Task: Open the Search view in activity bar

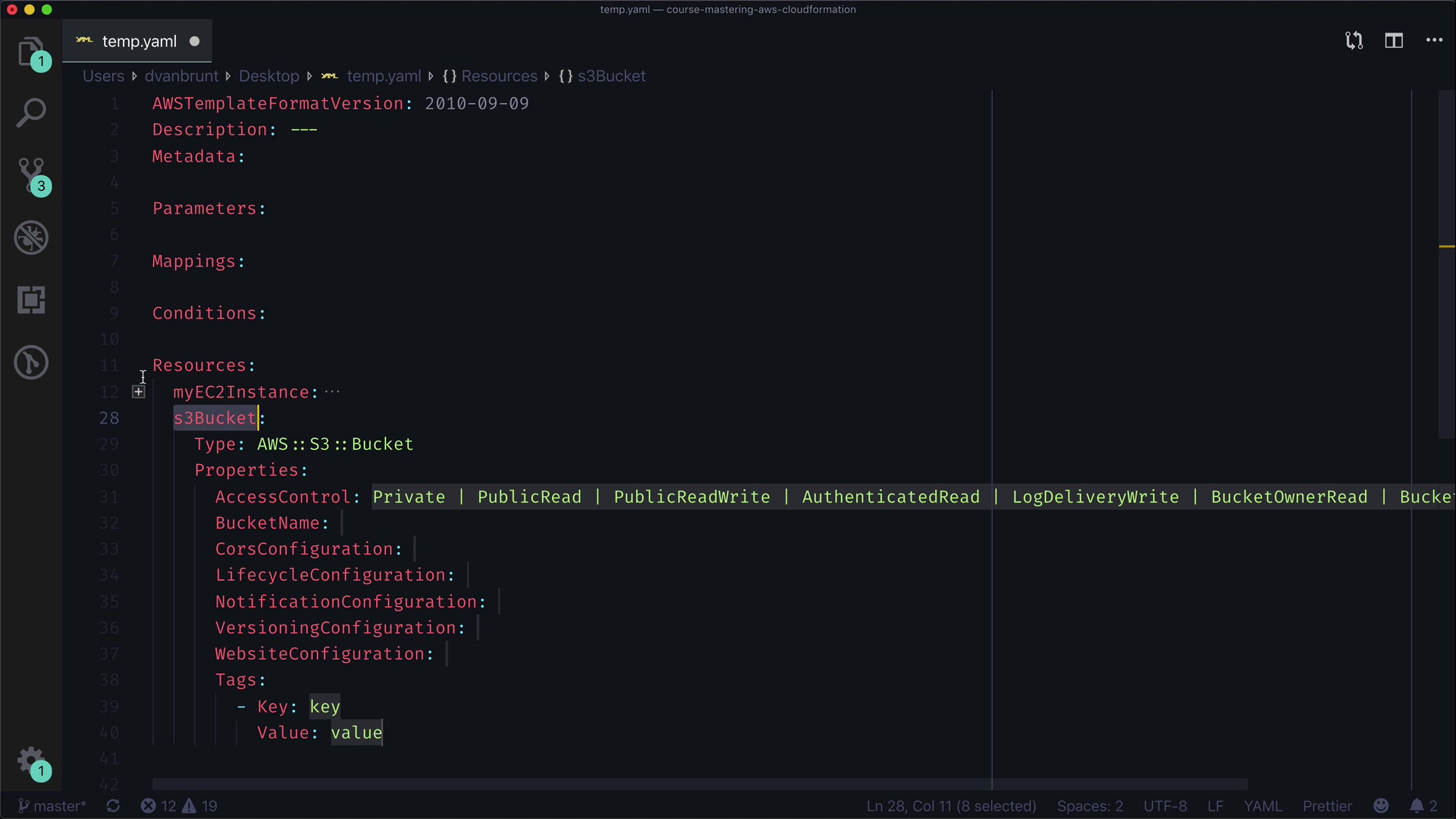Action: [31, 113]
